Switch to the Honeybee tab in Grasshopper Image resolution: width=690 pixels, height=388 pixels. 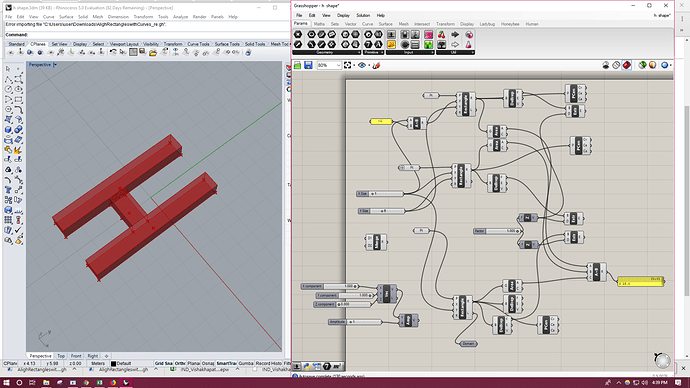pos(510,24)
